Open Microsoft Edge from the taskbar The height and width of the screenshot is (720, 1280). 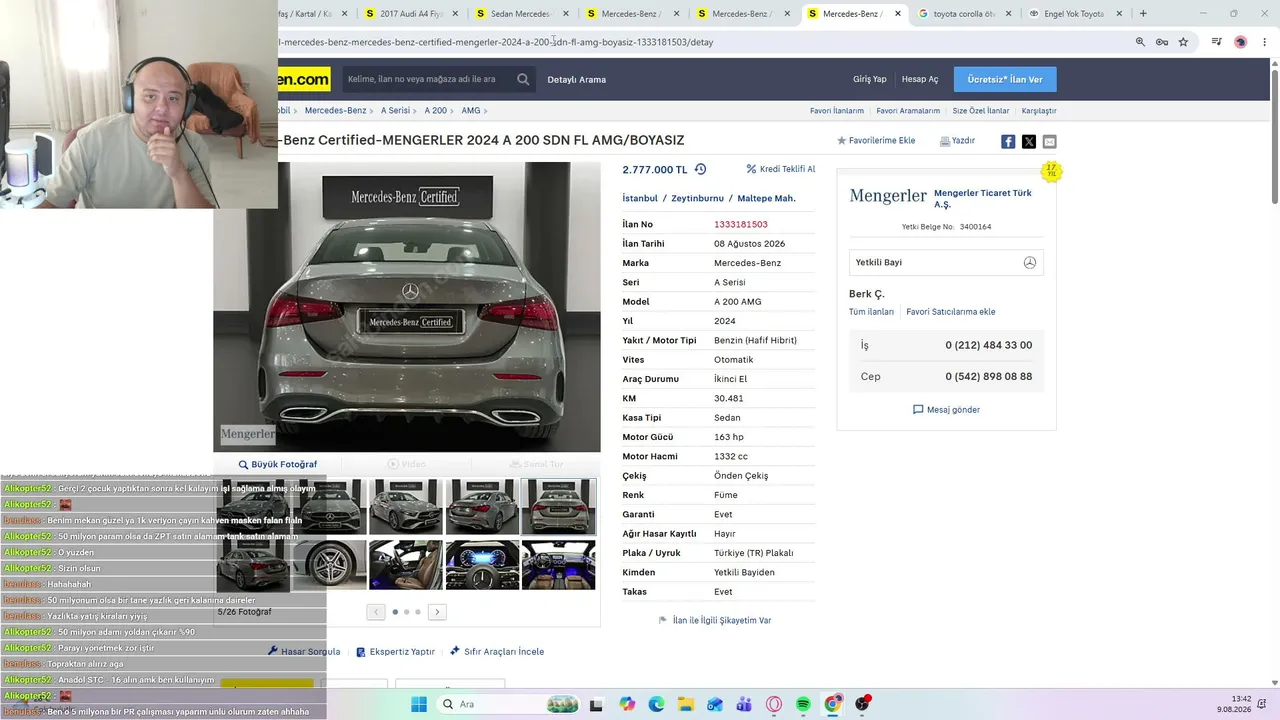656,704
